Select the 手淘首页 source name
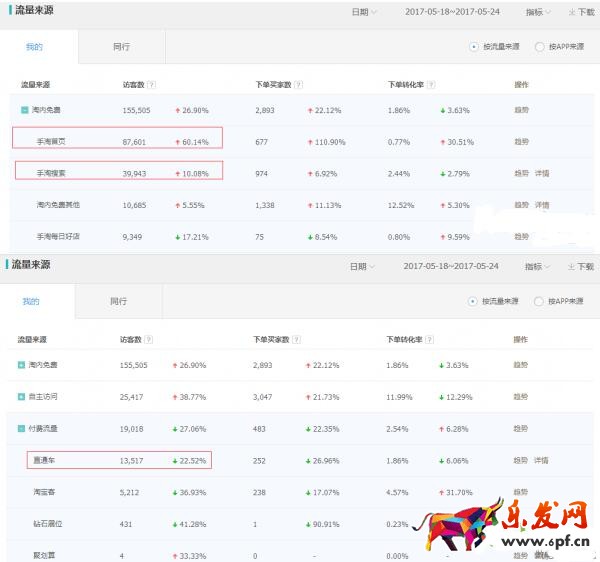Viewport: 600px width, 562px height. point(51,142)
